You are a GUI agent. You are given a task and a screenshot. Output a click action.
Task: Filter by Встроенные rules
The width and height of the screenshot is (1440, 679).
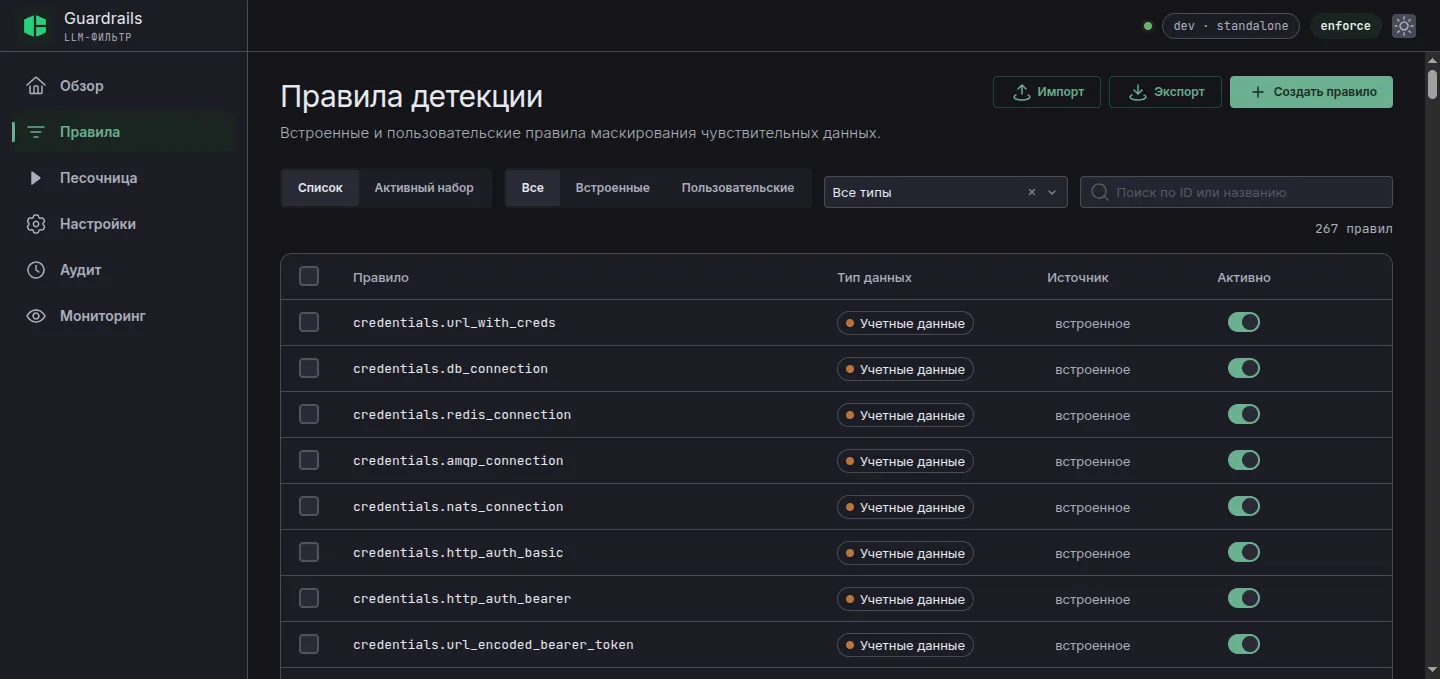point(612,188)
